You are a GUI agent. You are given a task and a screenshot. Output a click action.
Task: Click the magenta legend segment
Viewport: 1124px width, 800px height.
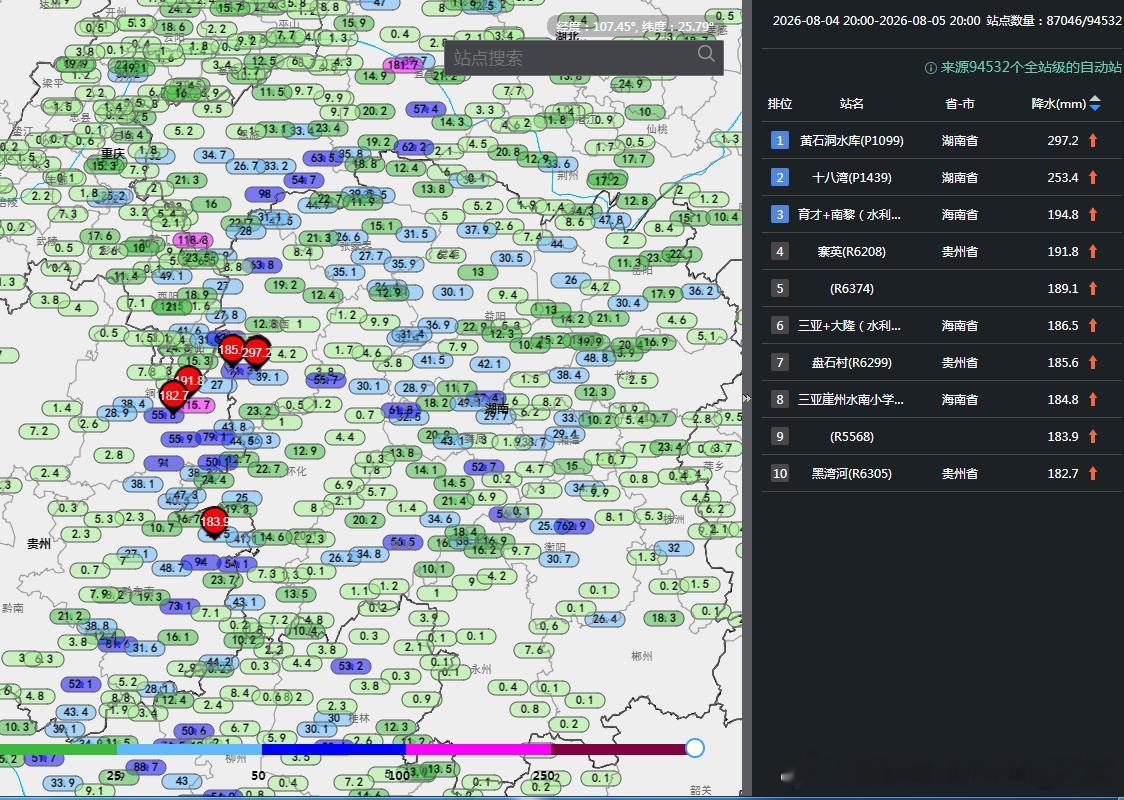click(x=478, y=749)
